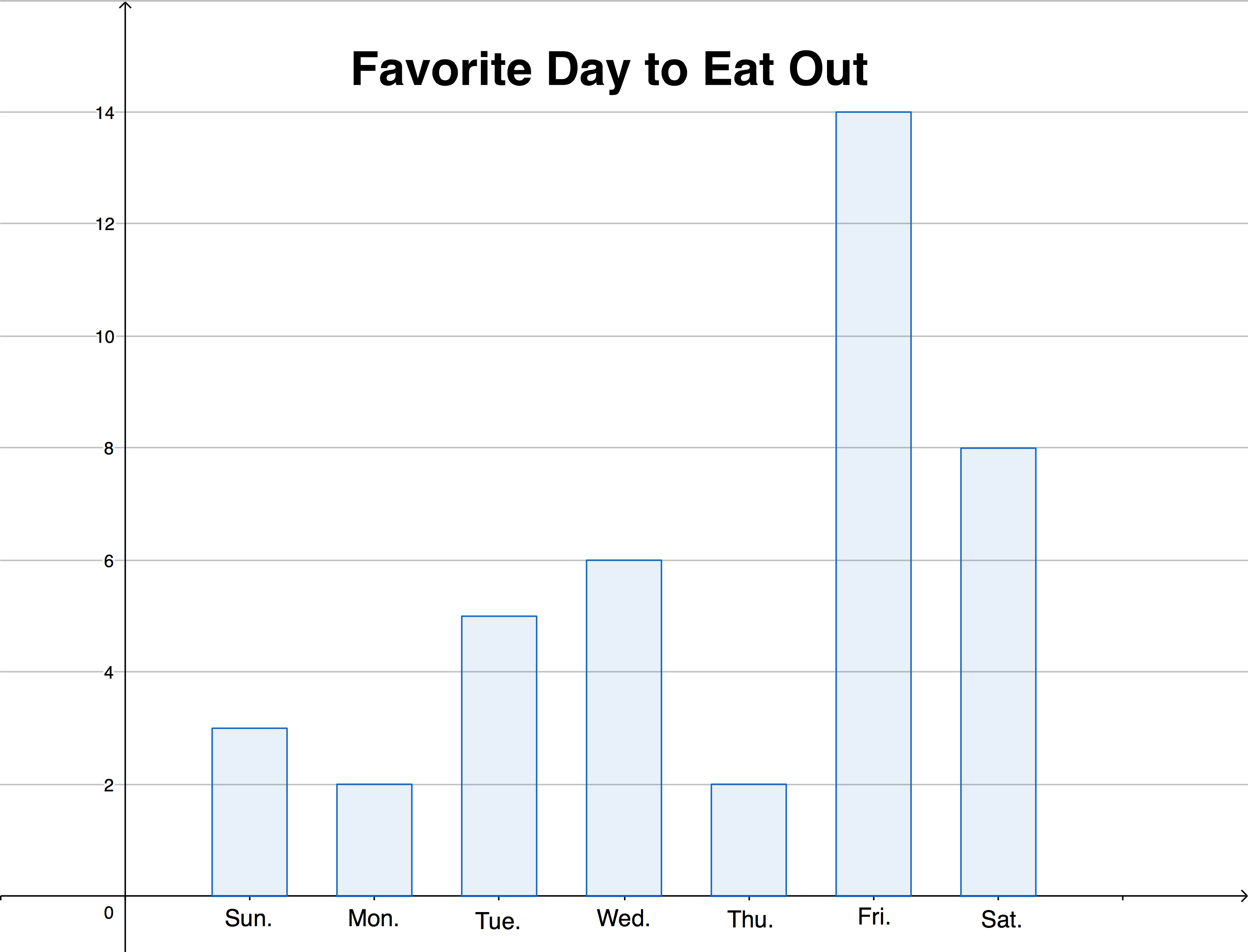This screenshot has height=952, width=1248.
Task: Click the Tue. axis label
Action: [x=498, y=921]
